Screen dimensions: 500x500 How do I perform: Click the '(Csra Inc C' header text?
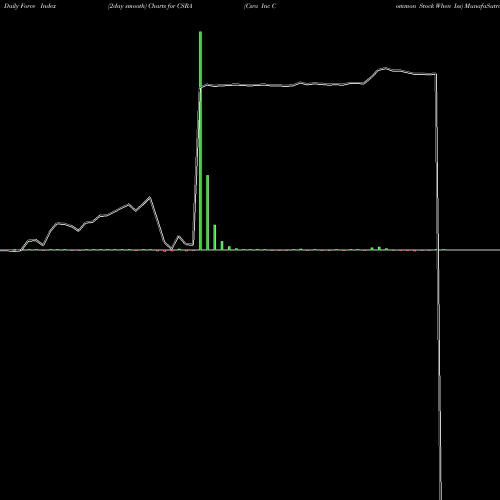tap(260, 6)
